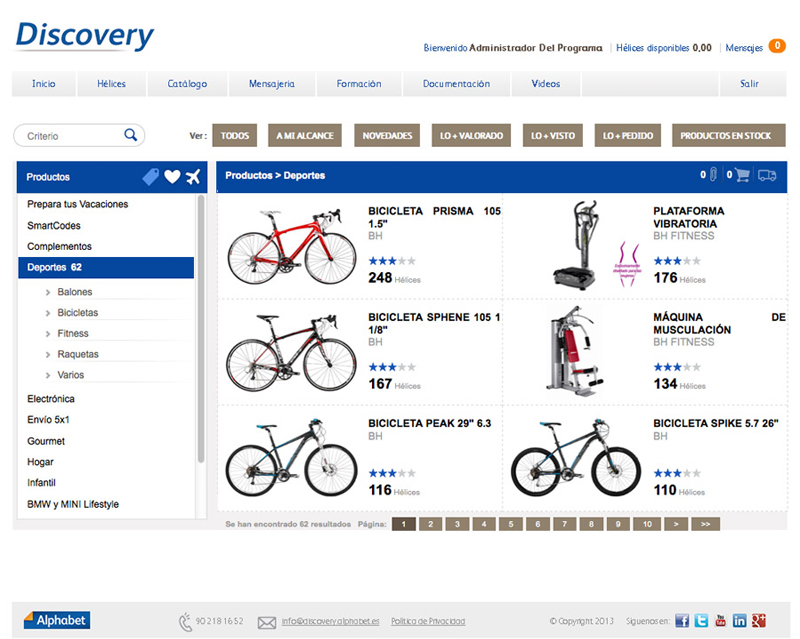
Task: Open the price tag icon in Productos header
Action: (x=151, y=177)
